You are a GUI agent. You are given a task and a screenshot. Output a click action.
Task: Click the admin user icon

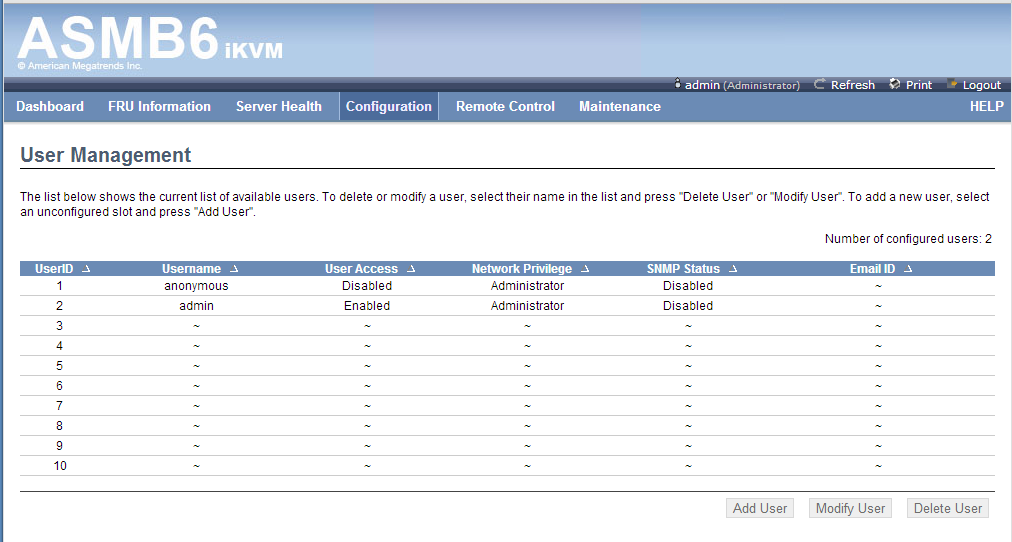[x=677, y=84]
